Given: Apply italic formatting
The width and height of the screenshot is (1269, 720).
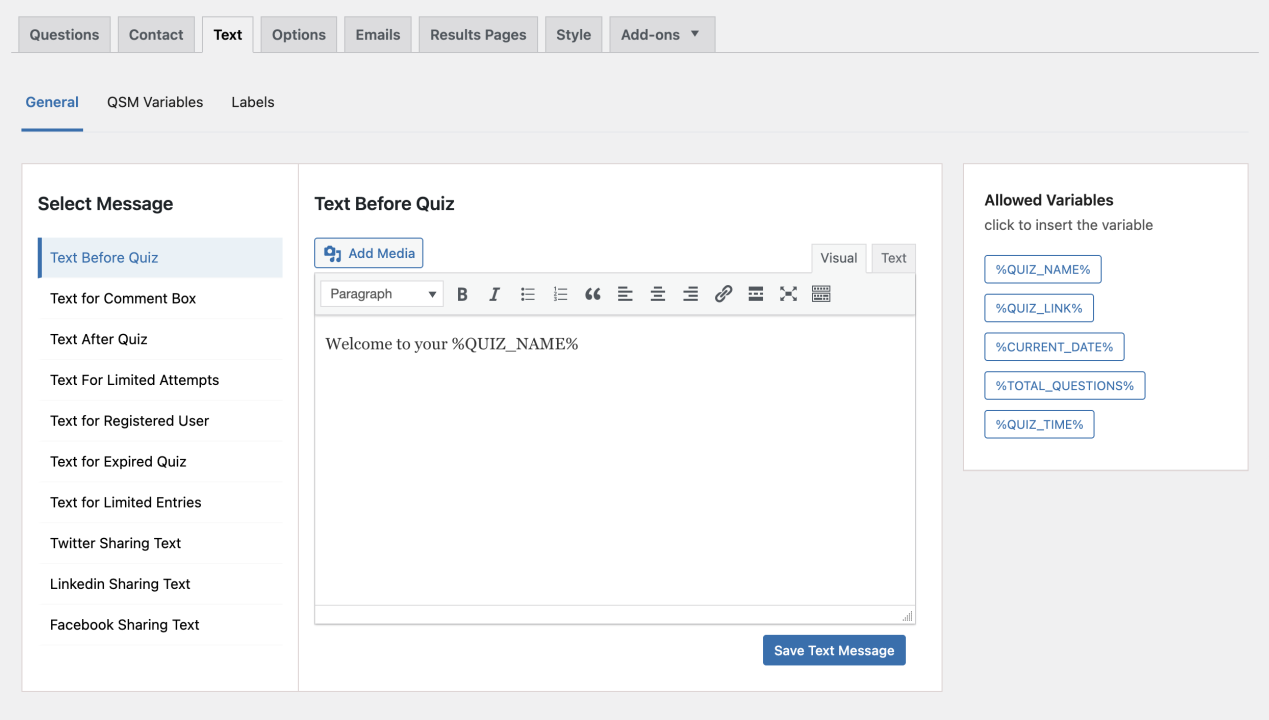Looking at the screenshot, I should point(494,293).
